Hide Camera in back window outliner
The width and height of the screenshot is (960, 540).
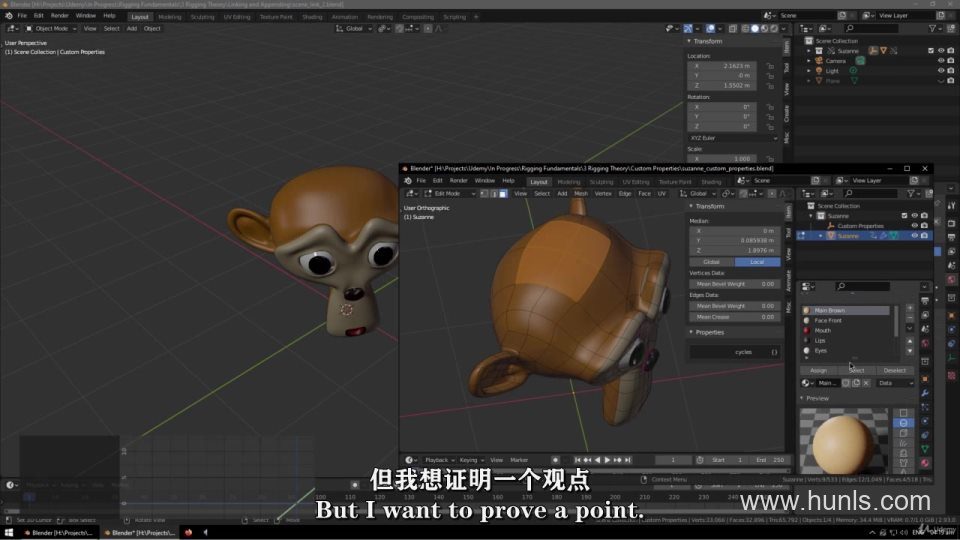[941, 61]
